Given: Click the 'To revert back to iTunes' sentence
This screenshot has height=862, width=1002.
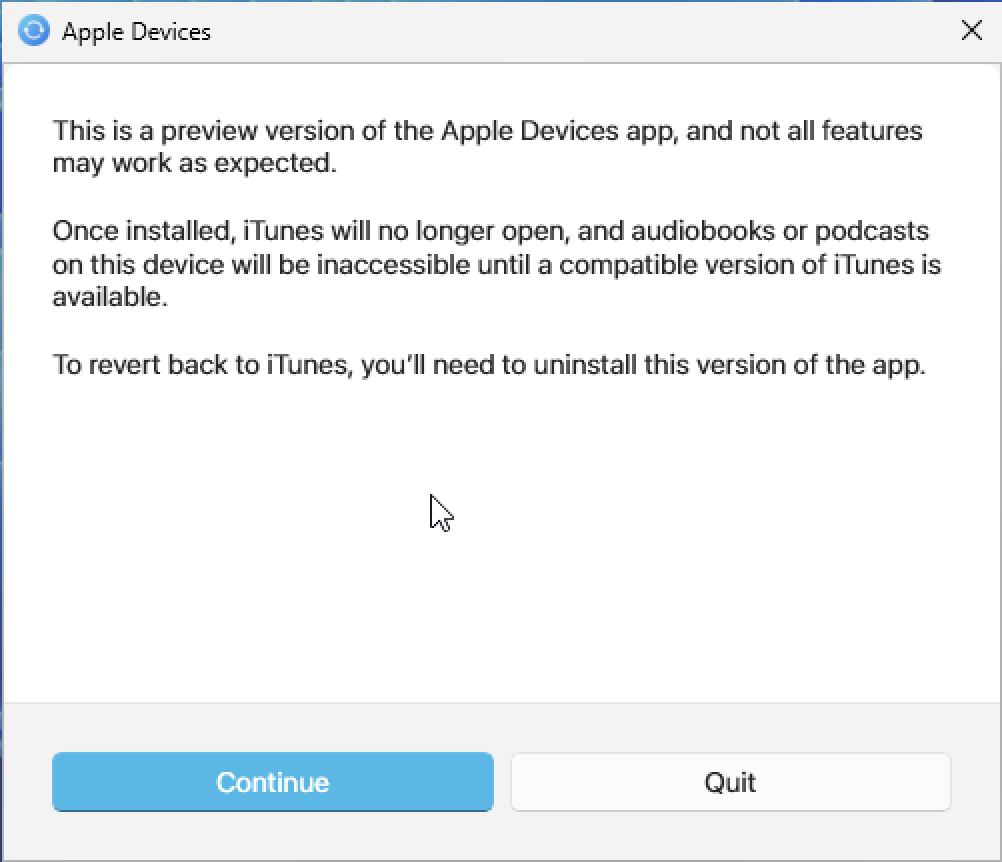Looking at the screenshot, I should [x=489, y=365].
